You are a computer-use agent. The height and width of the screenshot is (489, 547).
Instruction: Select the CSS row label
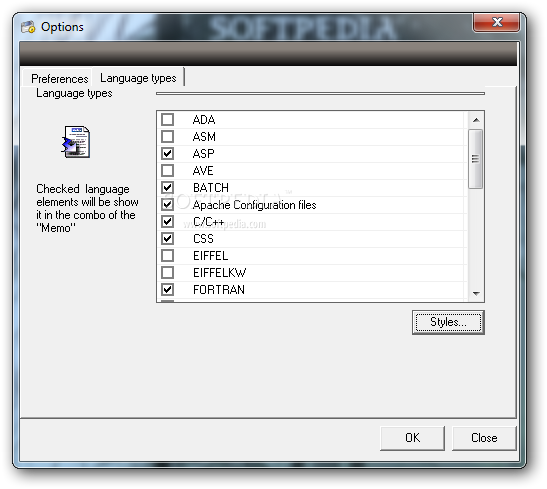tap(203, 239)
